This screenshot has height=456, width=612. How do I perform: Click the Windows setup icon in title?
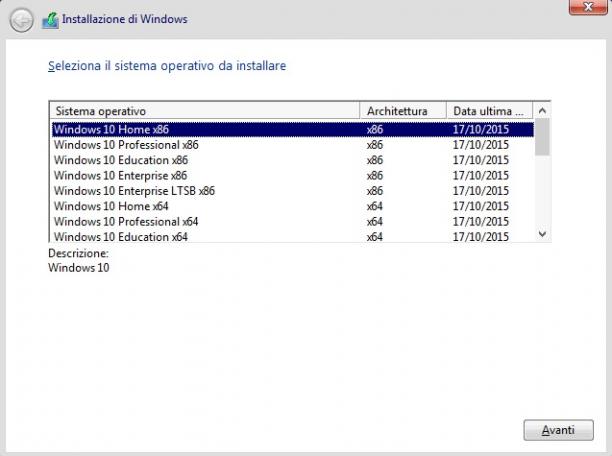50,20
